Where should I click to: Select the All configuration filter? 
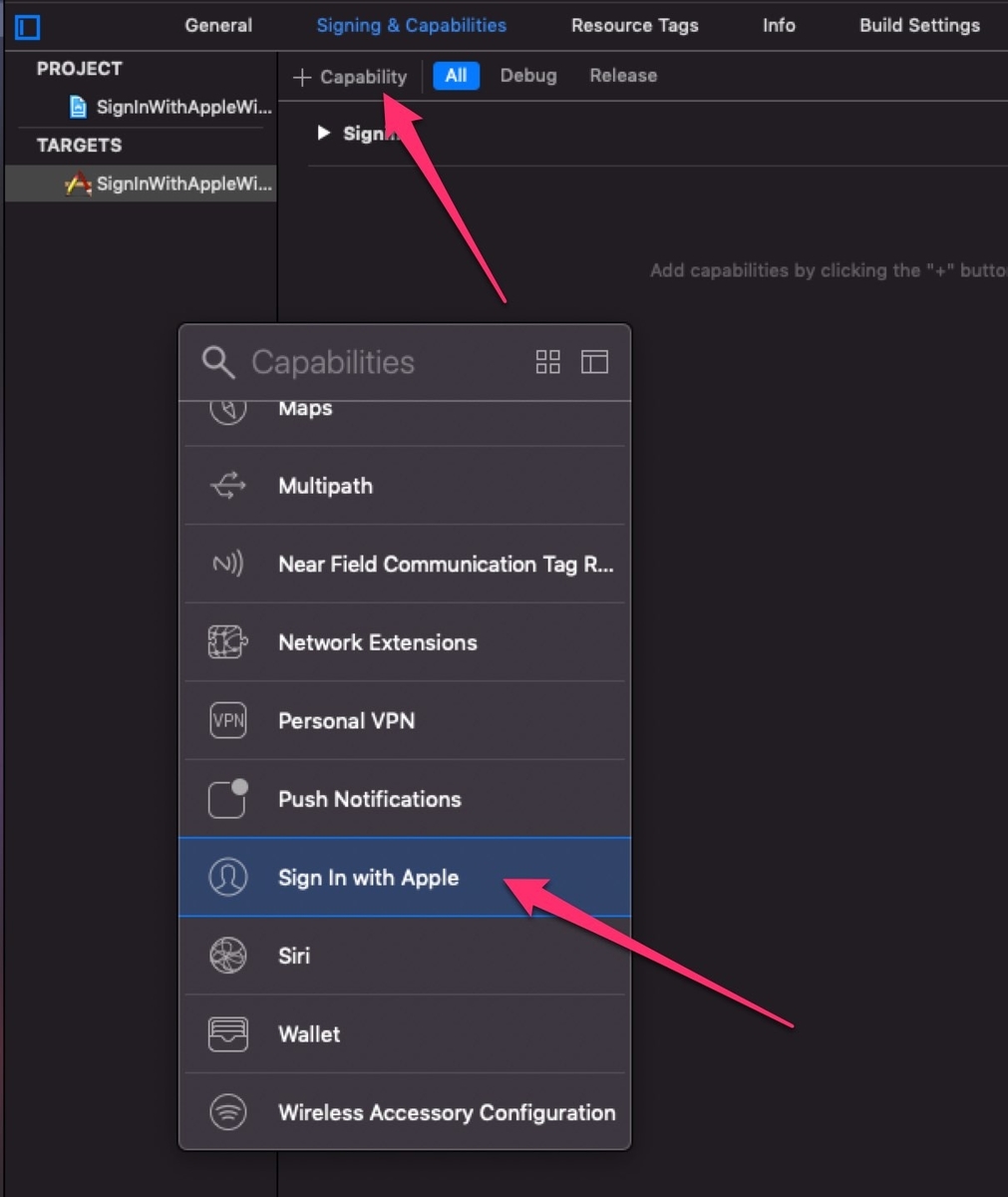coord(456,76)
